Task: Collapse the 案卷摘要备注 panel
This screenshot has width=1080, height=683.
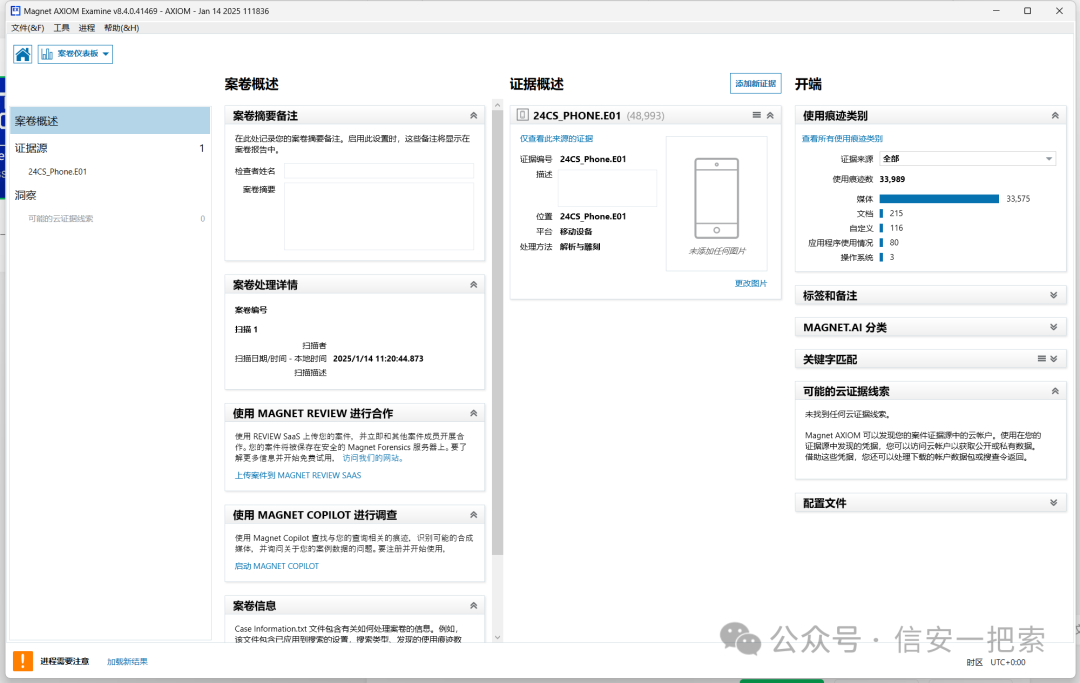Action: tap(473, 116)
